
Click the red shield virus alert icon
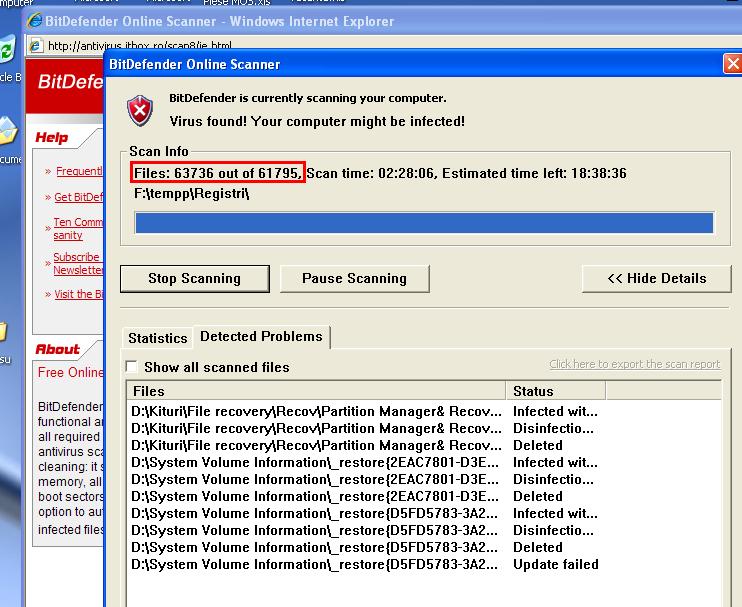click(140, 110)
